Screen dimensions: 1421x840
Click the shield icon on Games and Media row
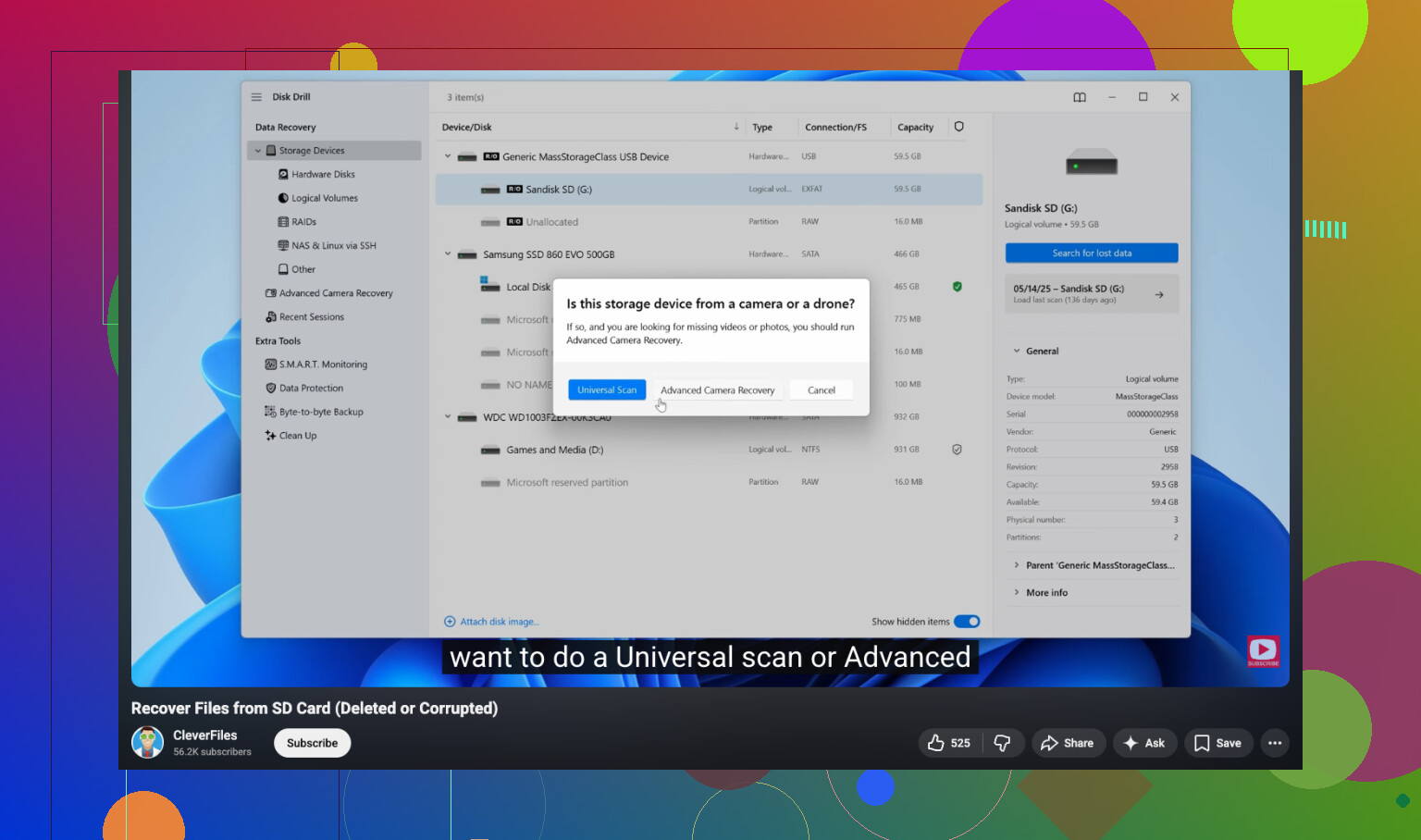(958, 450)
